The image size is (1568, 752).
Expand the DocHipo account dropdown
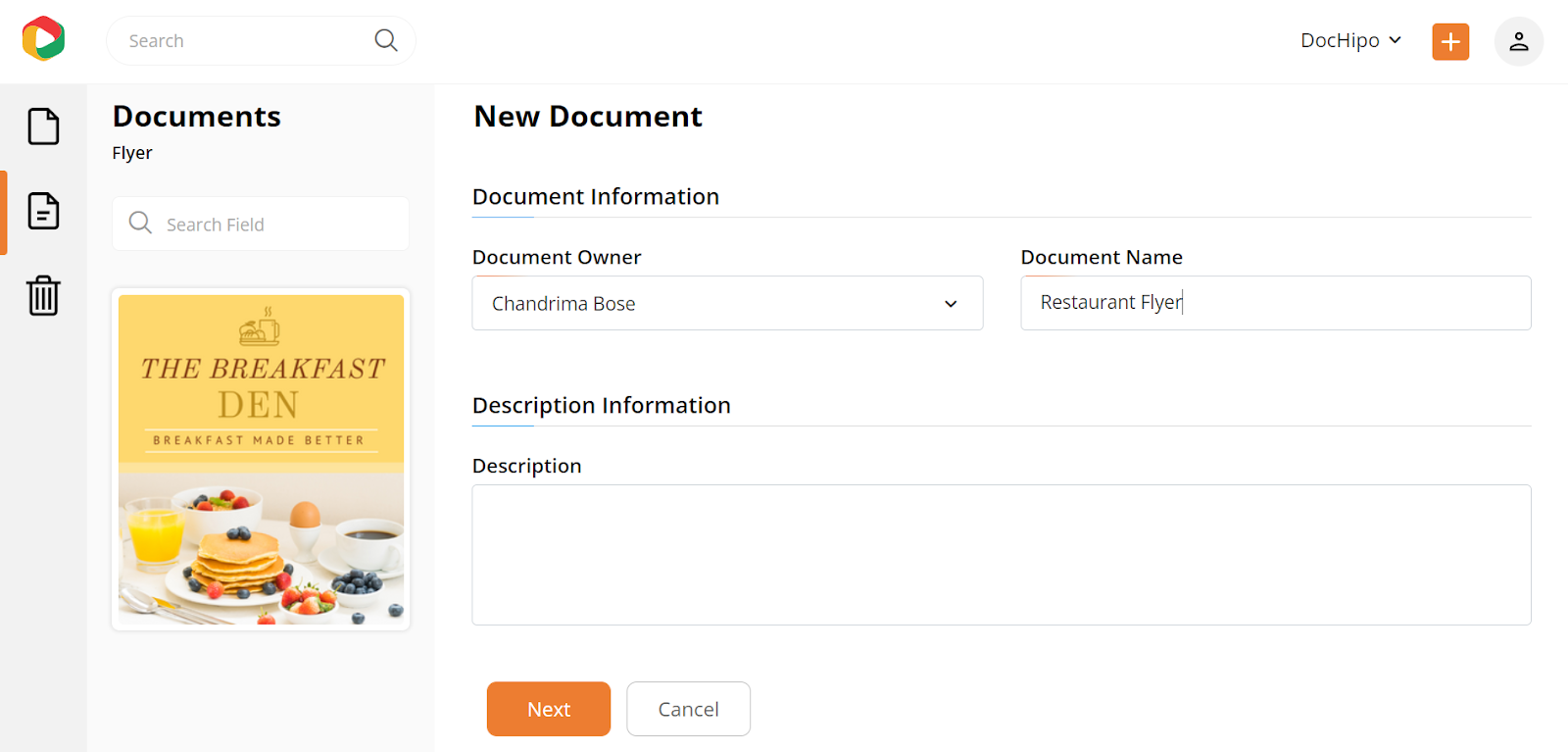[1350, 40]
